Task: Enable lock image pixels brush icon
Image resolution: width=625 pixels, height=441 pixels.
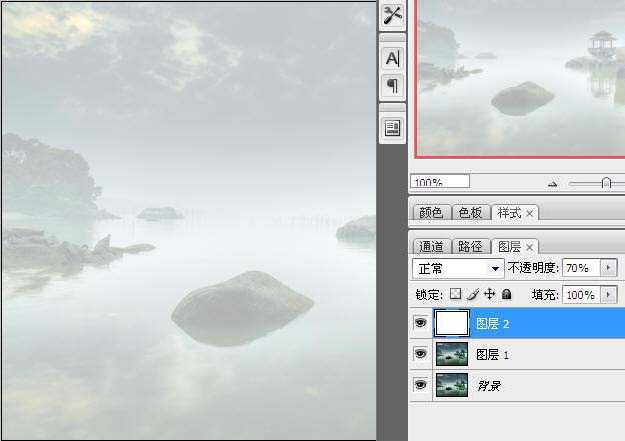Action: point(473,294)
